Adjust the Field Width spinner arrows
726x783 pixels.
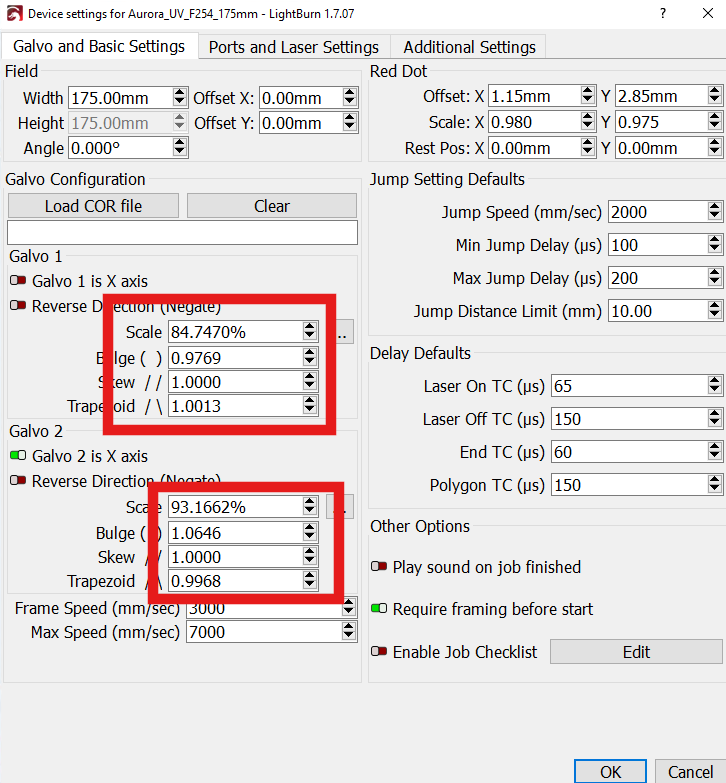click(x=180, y=97)
